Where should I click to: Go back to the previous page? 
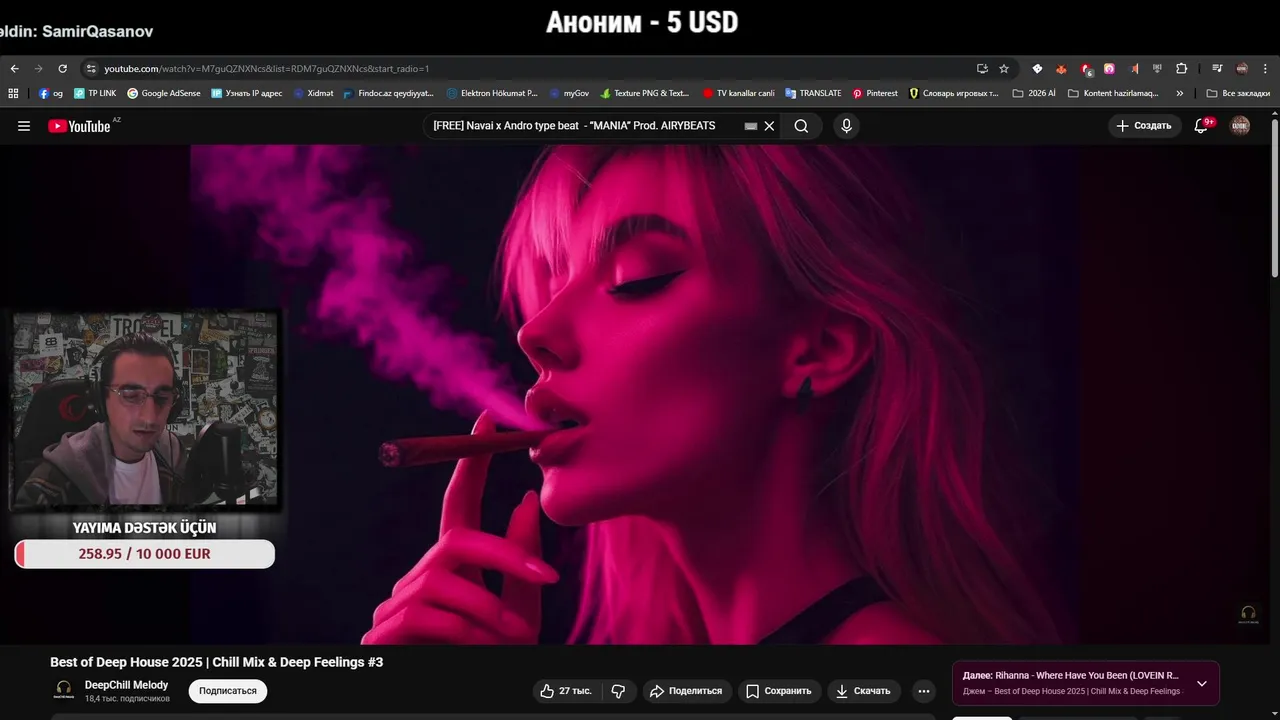pos(14,69)
